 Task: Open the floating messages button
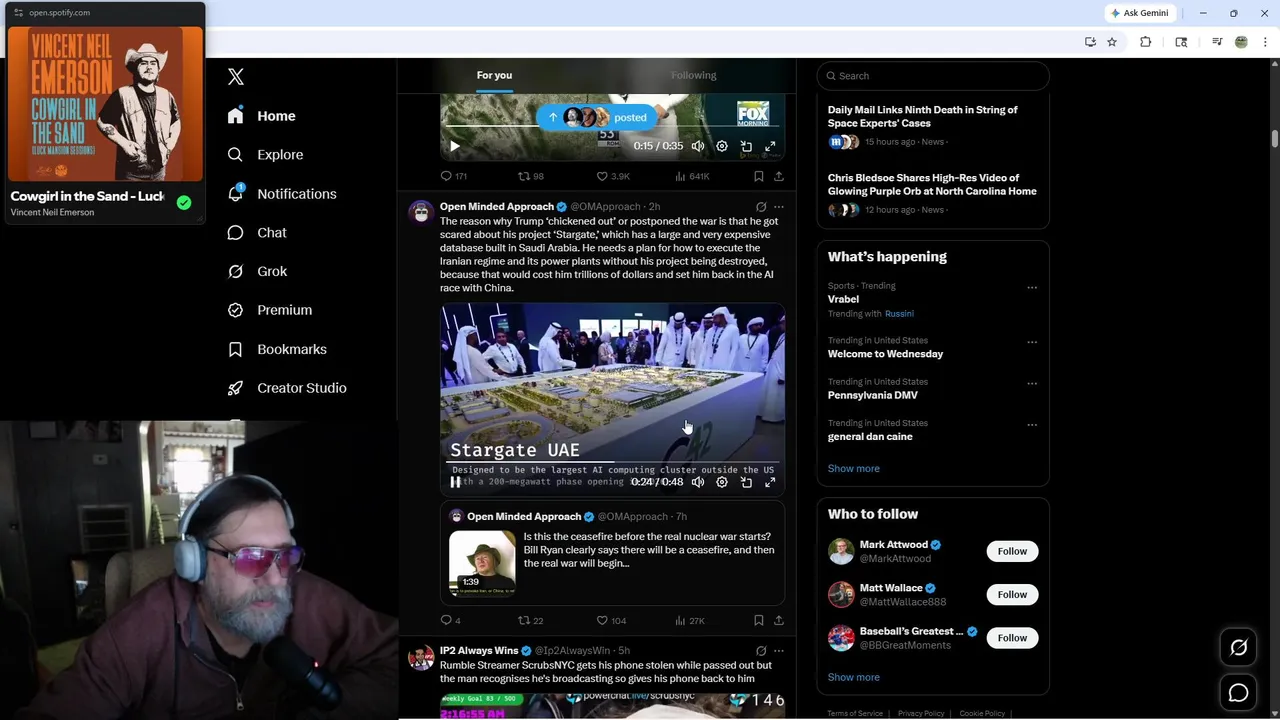[x=1238, y=693]
